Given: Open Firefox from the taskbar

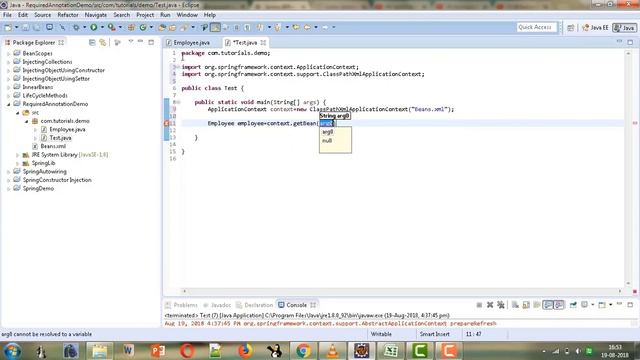Looking at the screenshot, I should [245, 351].
